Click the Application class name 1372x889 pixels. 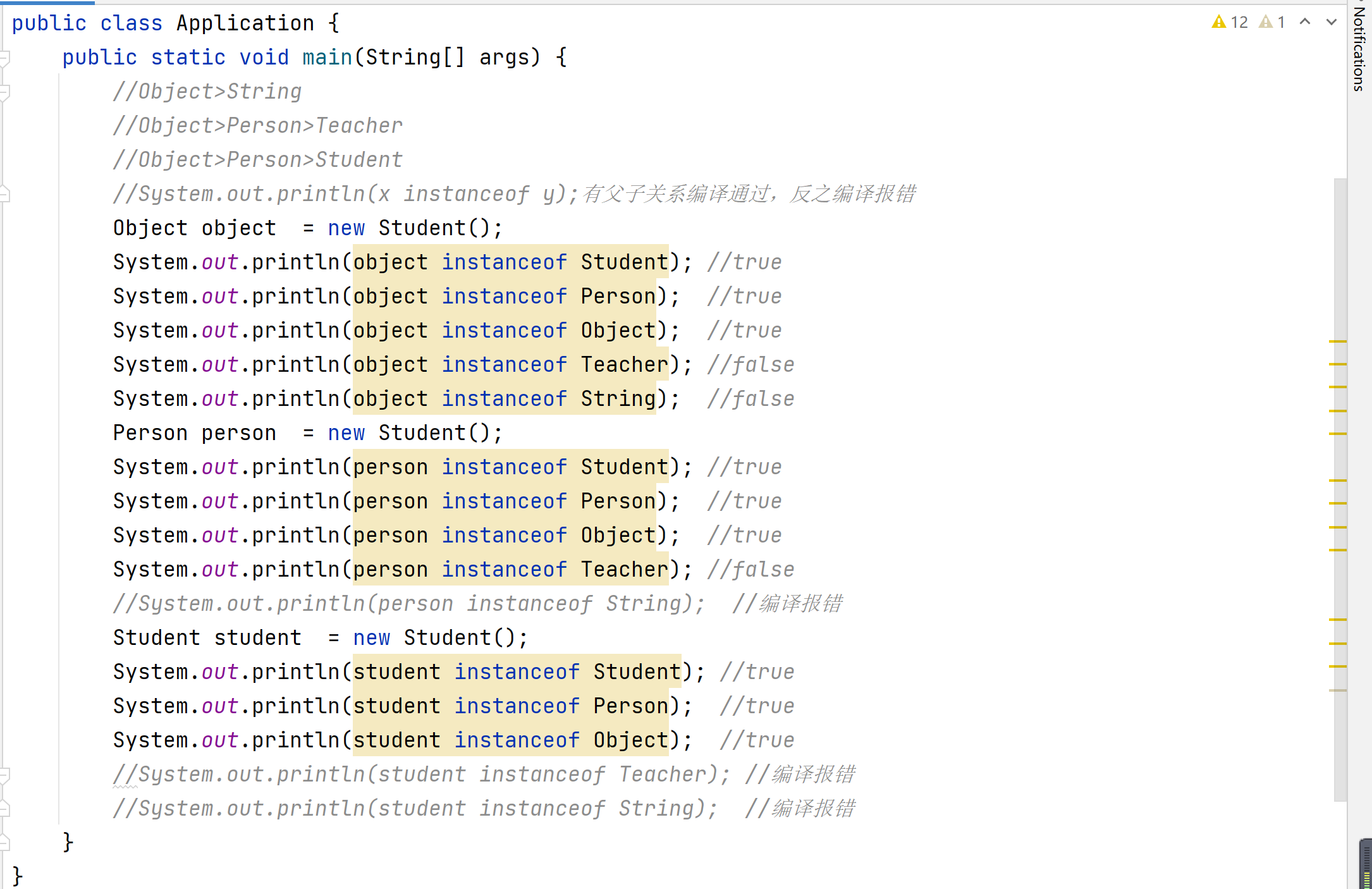(245, 23)
